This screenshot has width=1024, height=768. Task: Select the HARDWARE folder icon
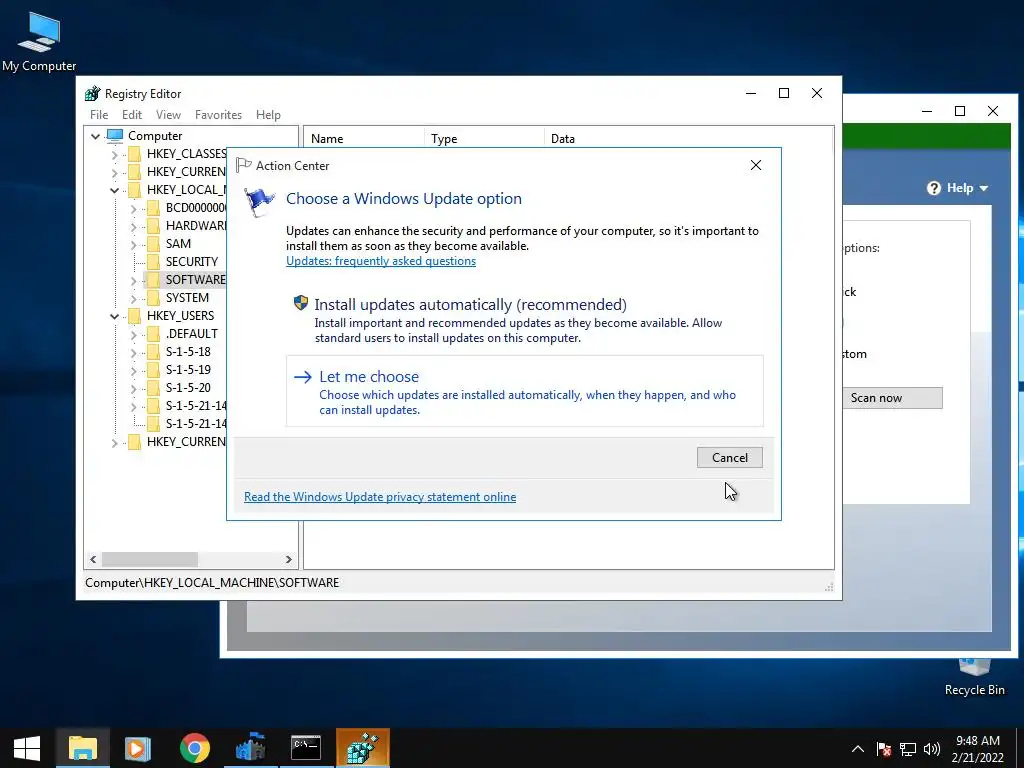(x=153, y=226)
